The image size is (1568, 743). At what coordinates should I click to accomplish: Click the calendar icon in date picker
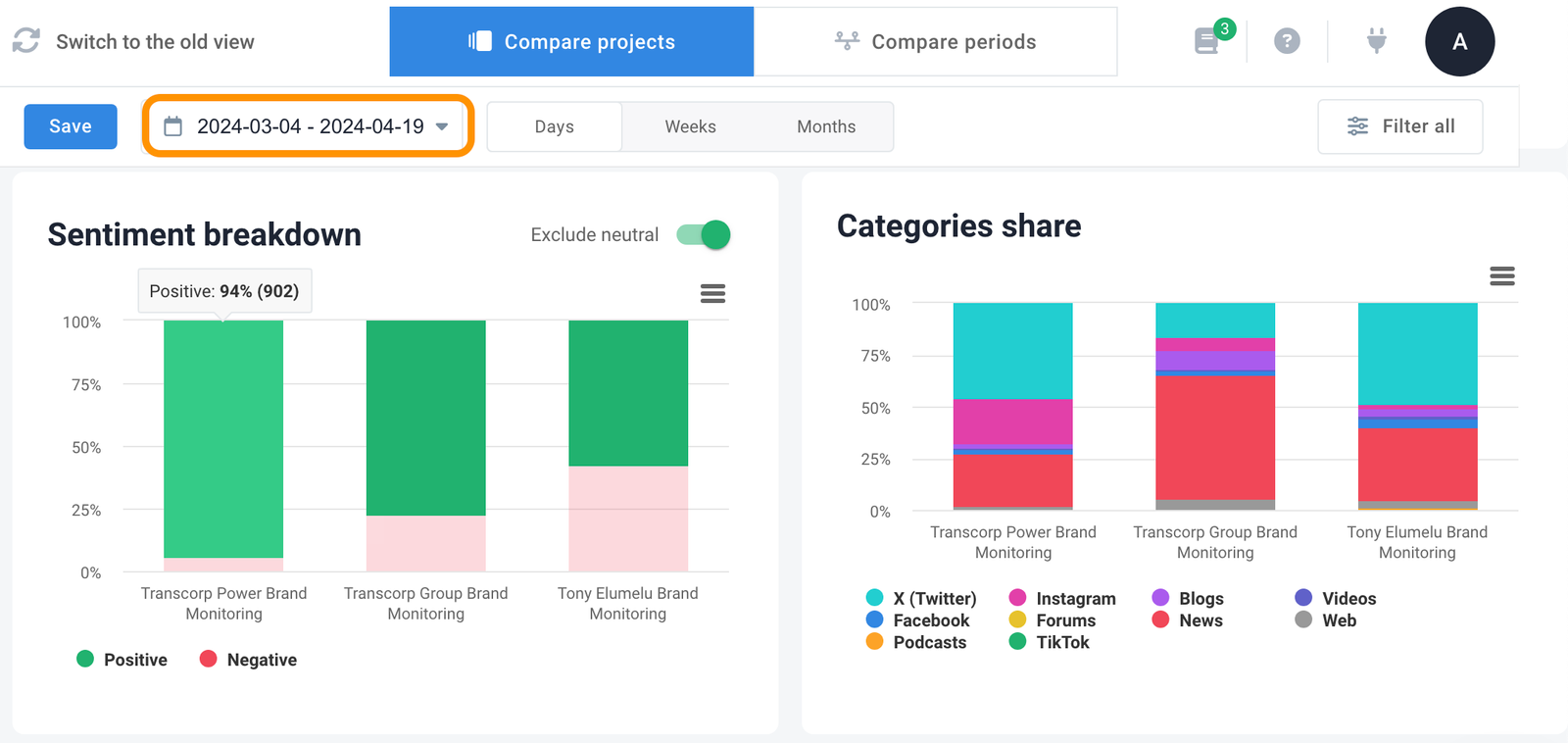[173, 126]
